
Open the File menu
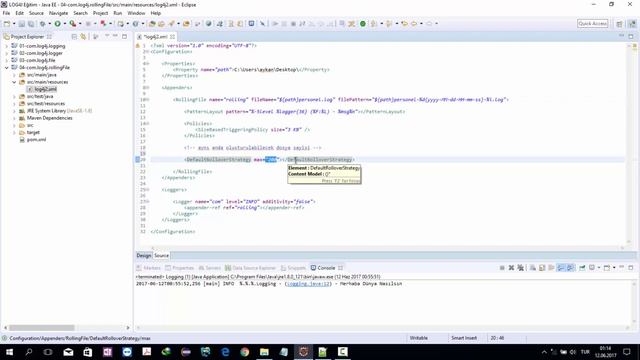pos(6,13)
